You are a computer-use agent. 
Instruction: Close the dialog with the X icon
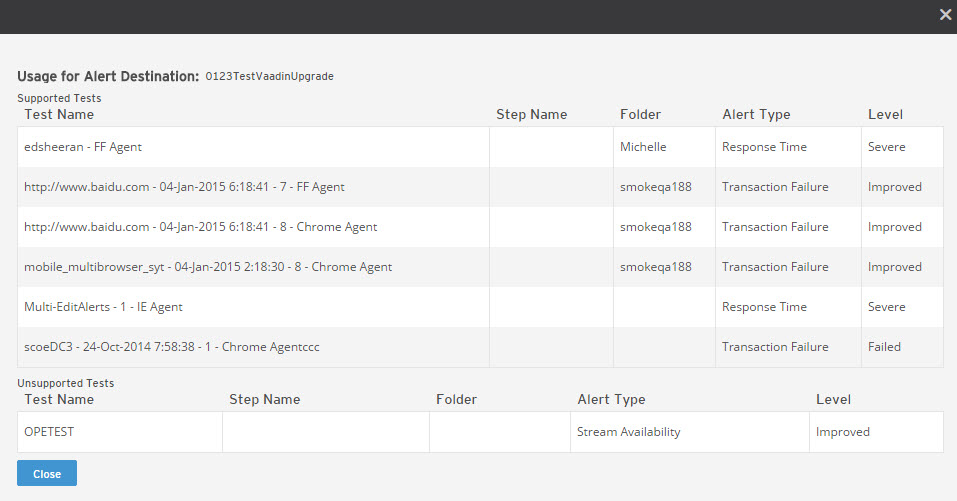(945, 15)
